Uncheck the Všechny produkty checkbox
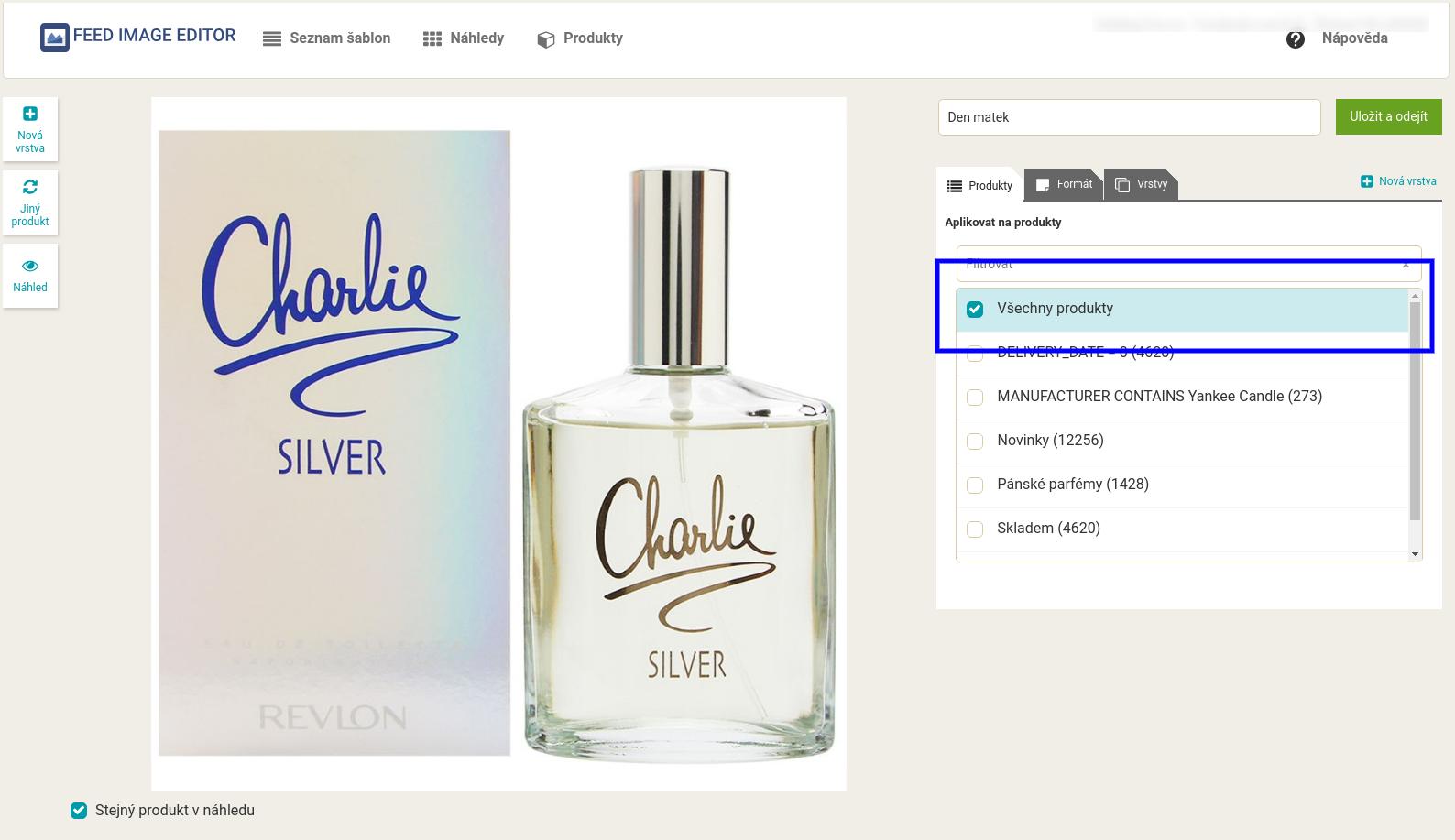The height and width of the screenshot is (840, 1455). coord(975,310)
